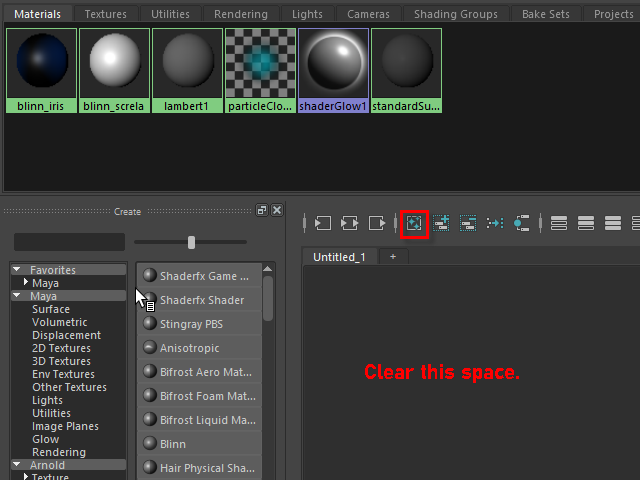Click the Input and output connections icon
This screenshot has height=480, width=640.
point(350,223)
